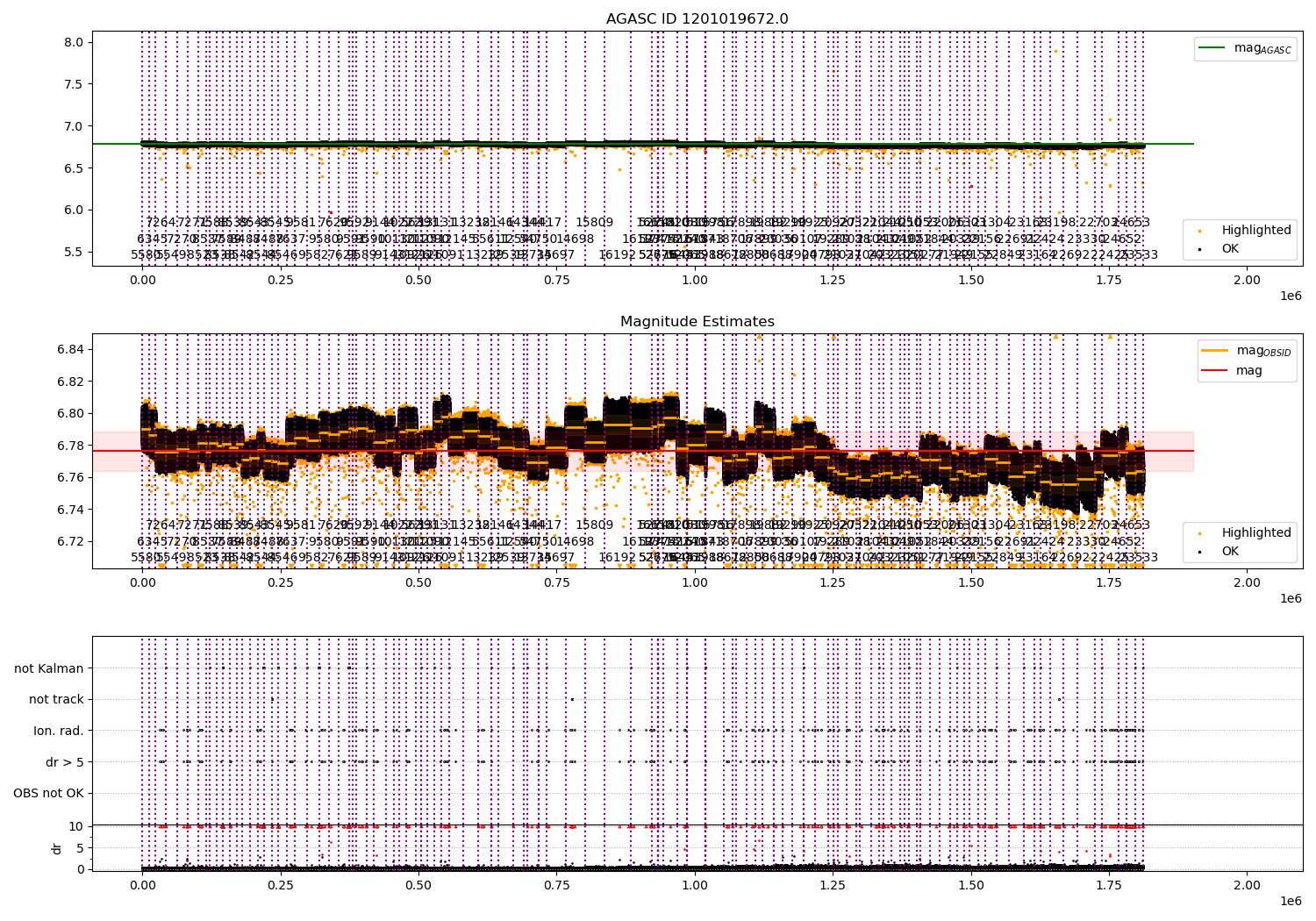Click the '1e6' offset label under bottom plot

(1291, 901)
